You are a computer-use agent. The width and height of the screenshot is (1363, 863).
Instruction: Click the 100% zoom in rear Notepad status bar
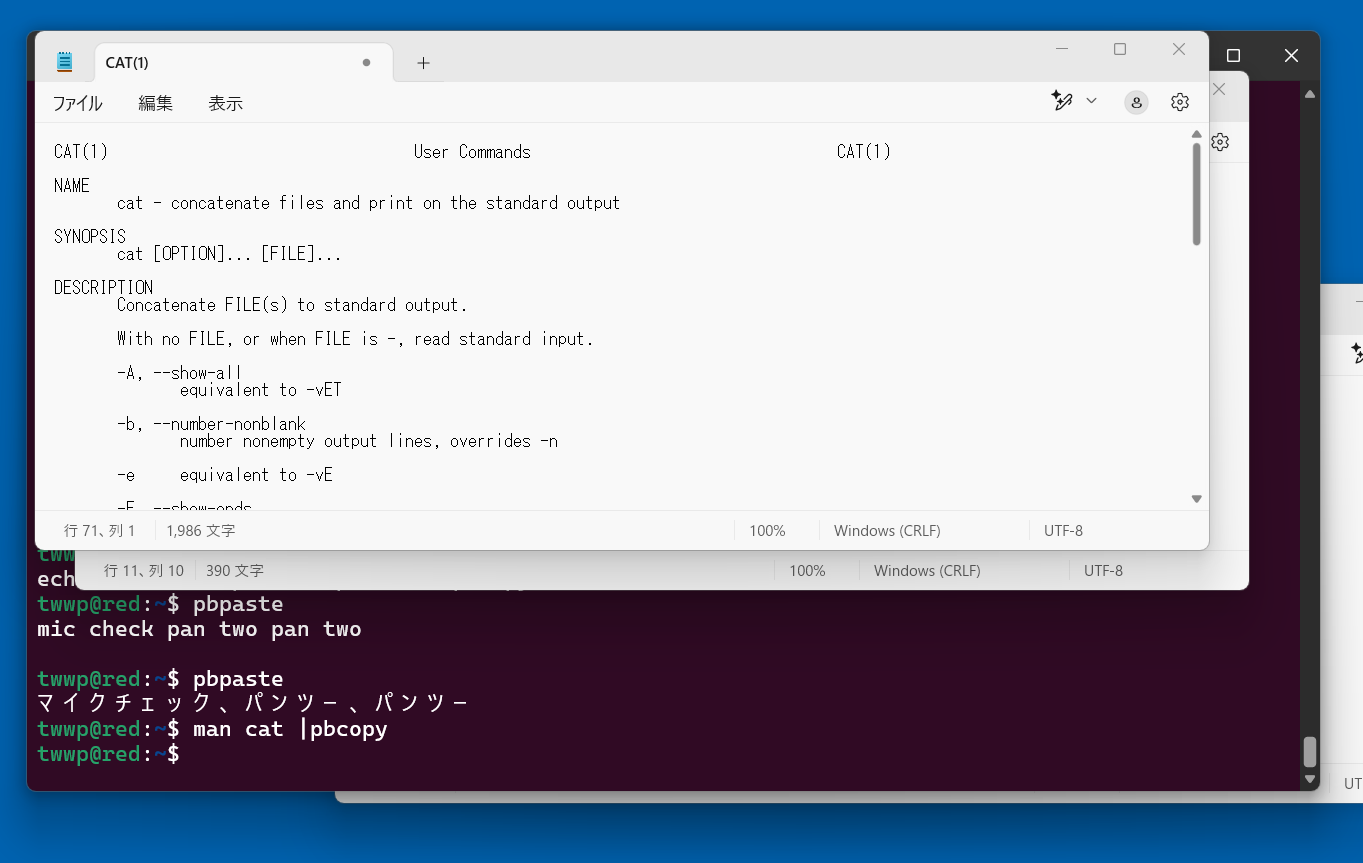[807, 571]
